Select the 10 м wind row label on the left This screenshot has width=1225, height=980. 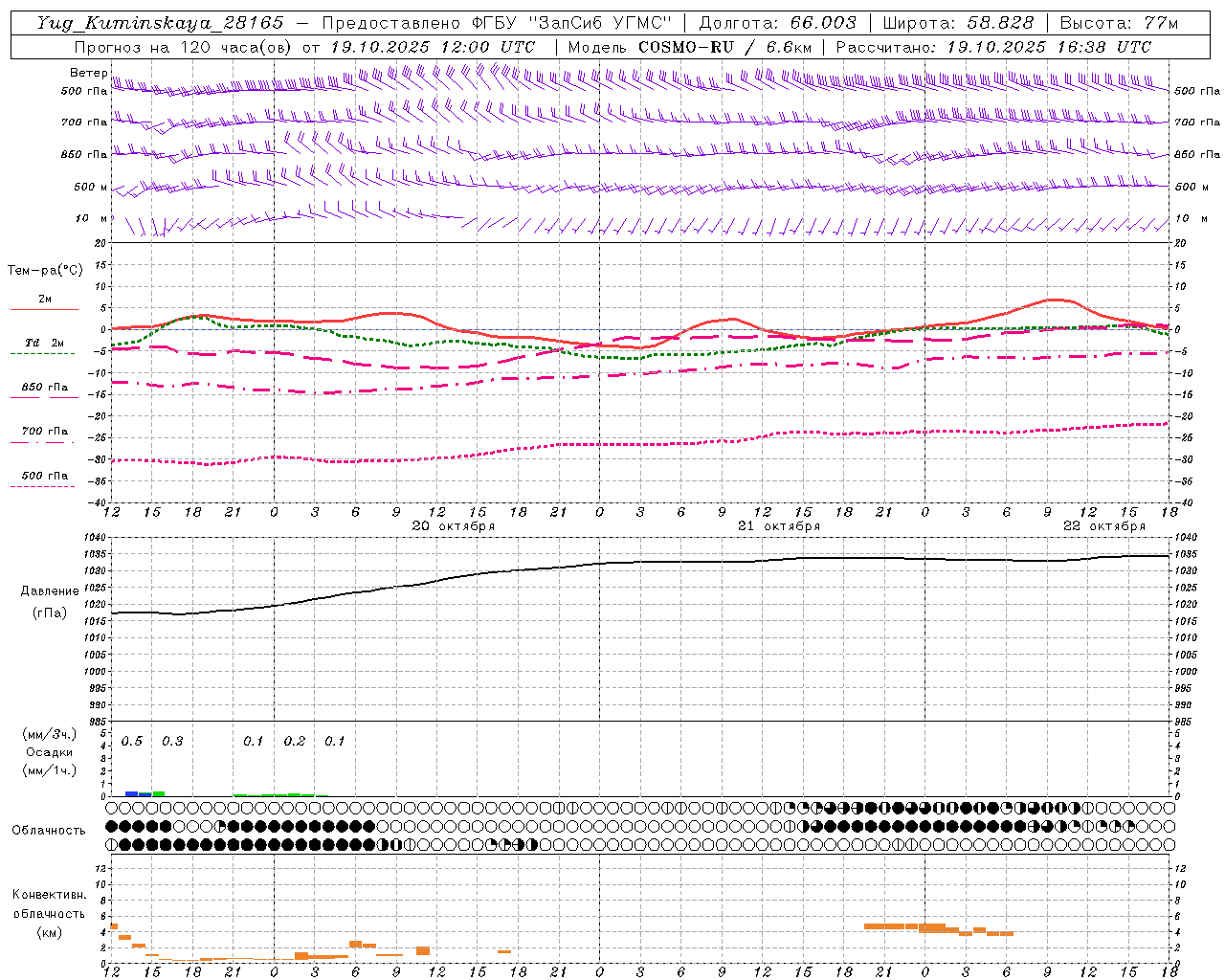pos(92,218)
